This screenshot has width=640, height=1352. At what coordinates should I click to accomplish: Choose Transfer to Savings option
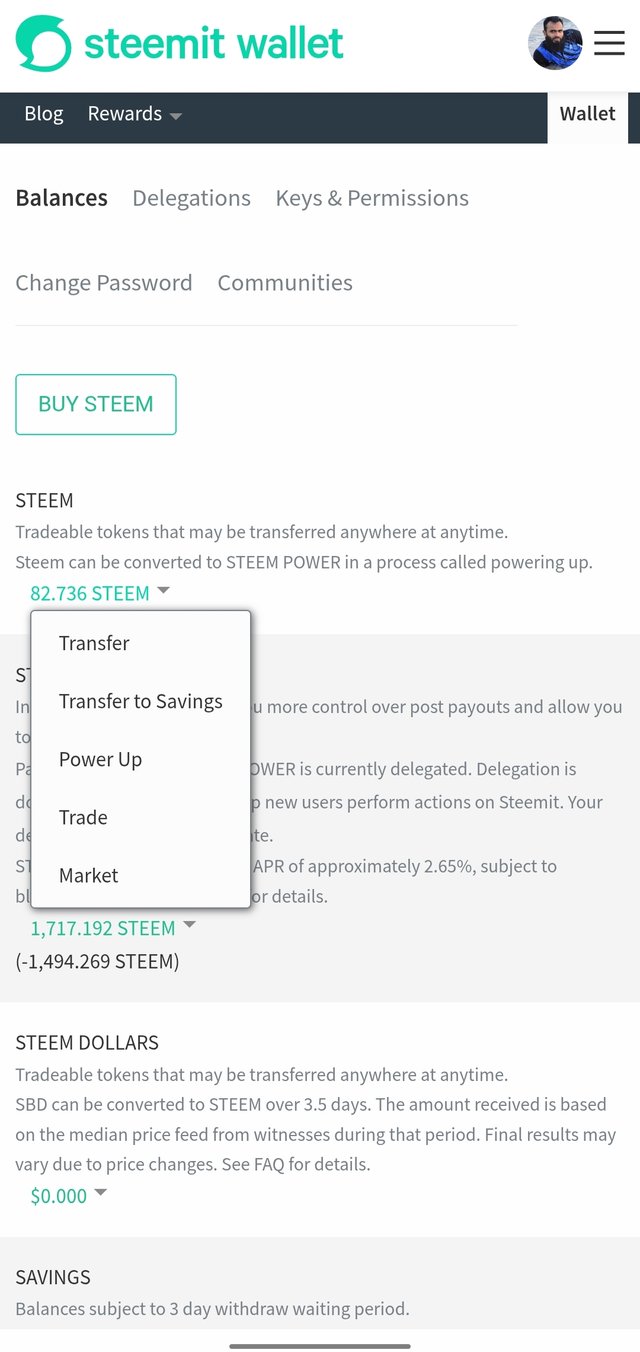[x=140, y=701]
